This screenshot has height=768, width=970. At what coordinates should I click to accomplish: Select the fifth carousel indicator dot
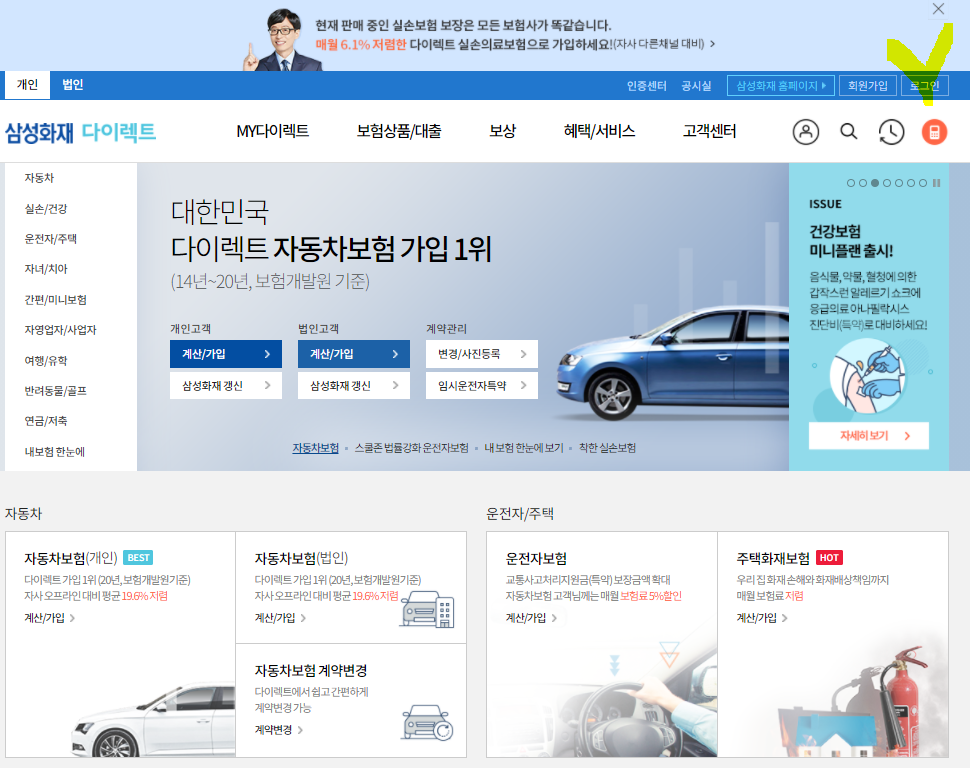[899, 183]
